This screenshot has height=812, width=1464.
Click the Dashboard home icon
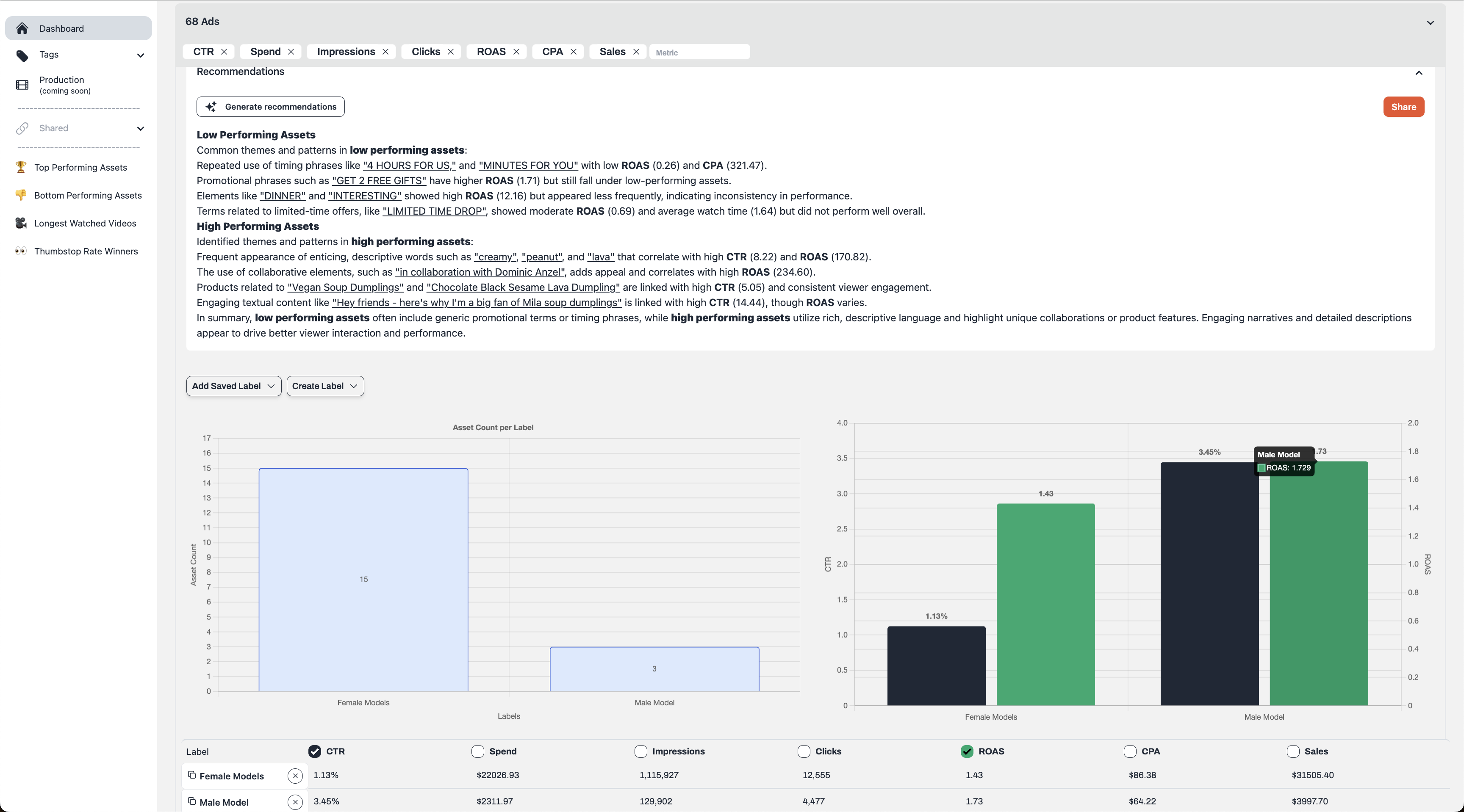pos(22,28)
